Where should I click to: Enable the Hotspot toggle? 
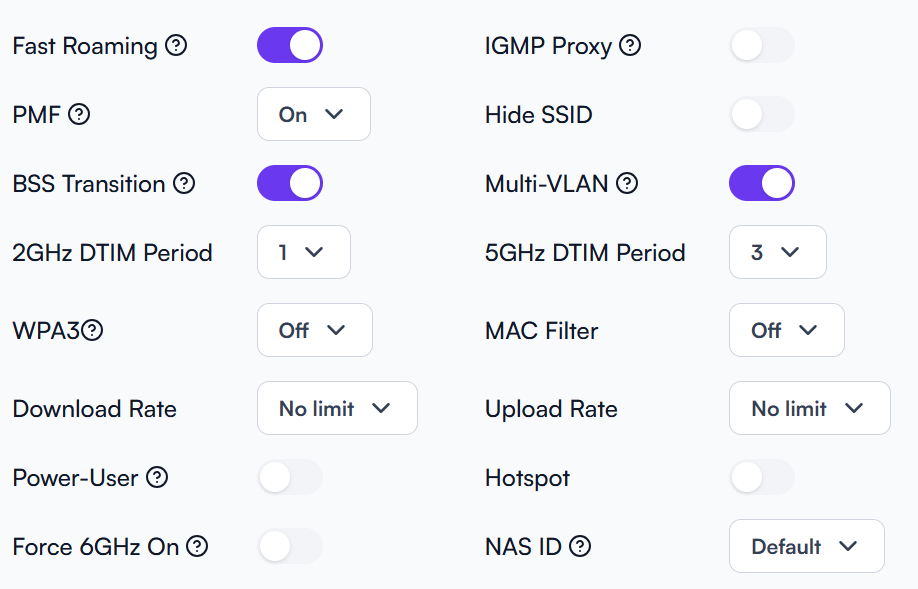pyautogui.click(x=762, y=477)
